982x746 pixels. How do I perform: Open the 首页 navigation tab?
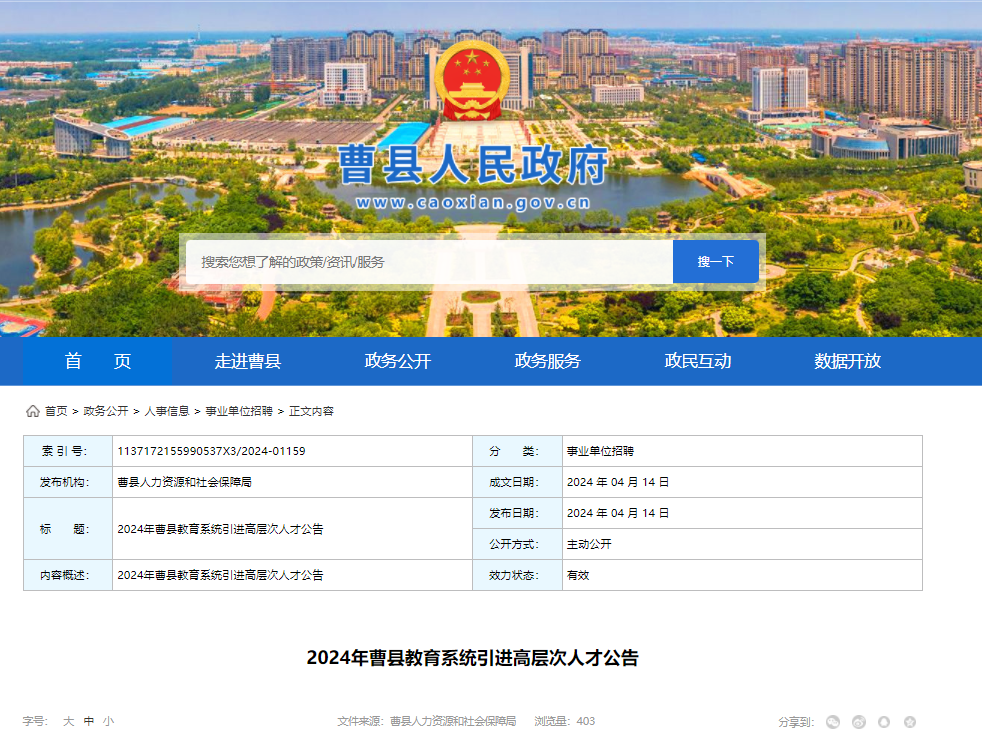98,361
